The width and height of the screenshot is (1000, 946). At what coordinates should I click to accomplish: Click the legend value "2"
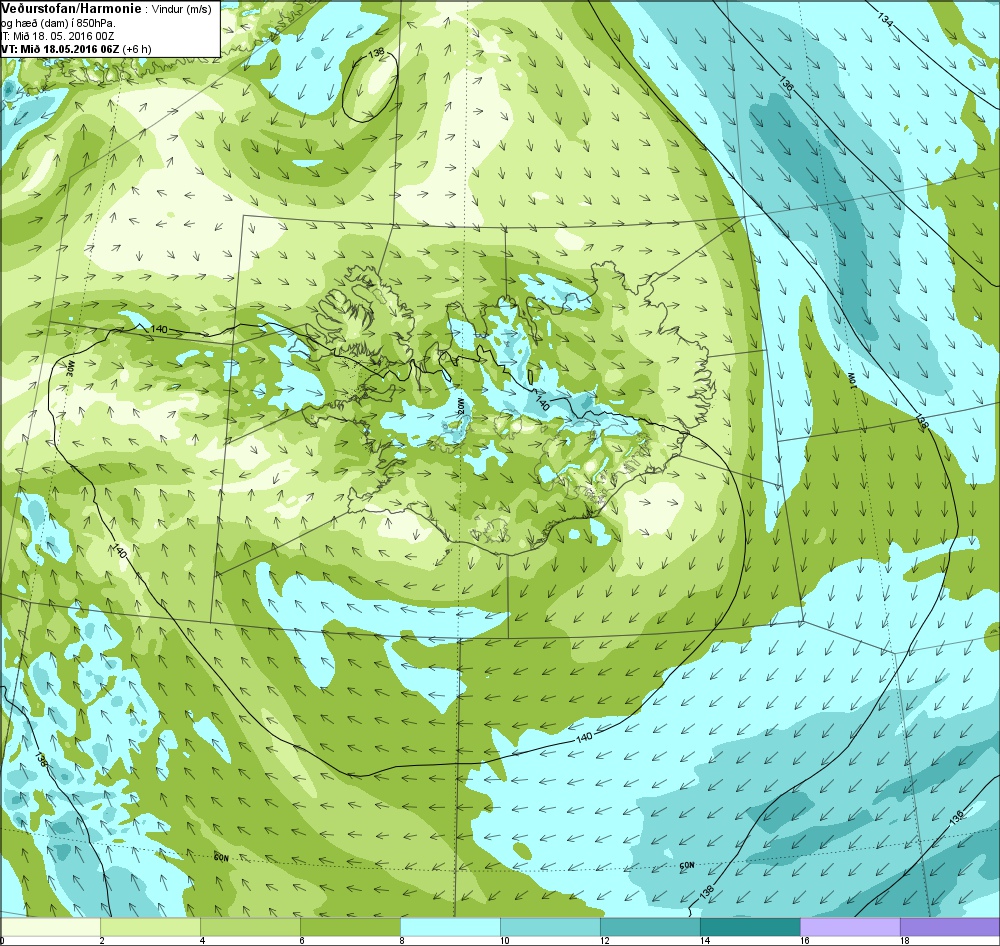coord(101,940)
